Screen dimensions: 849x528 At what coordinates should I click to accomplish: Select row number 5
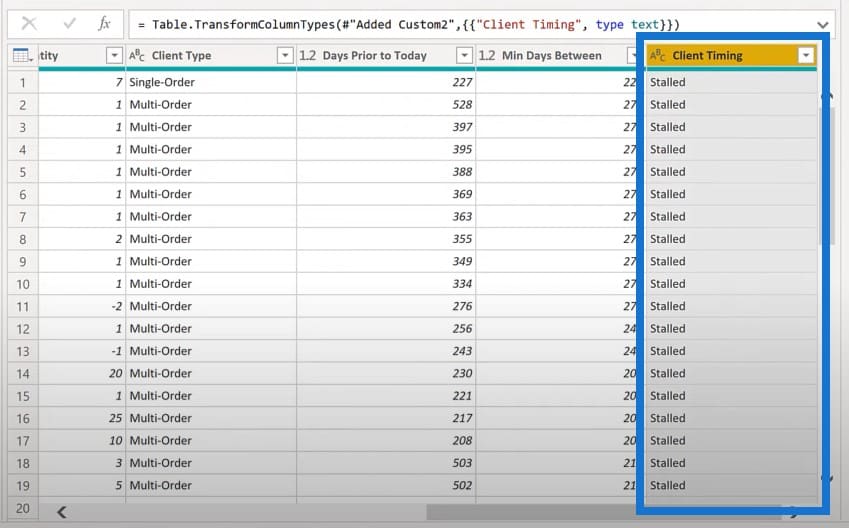[23, 172]
